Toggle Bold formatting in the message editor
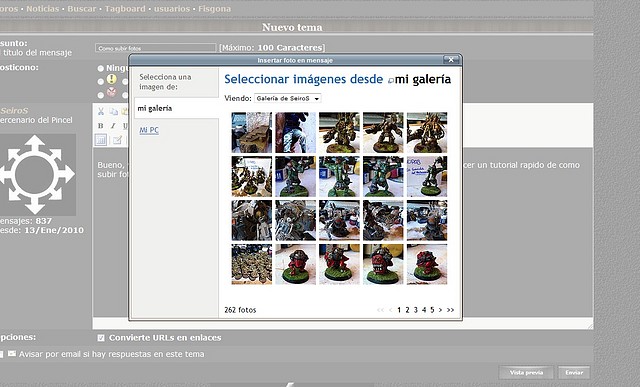 [x=101, y=126]
